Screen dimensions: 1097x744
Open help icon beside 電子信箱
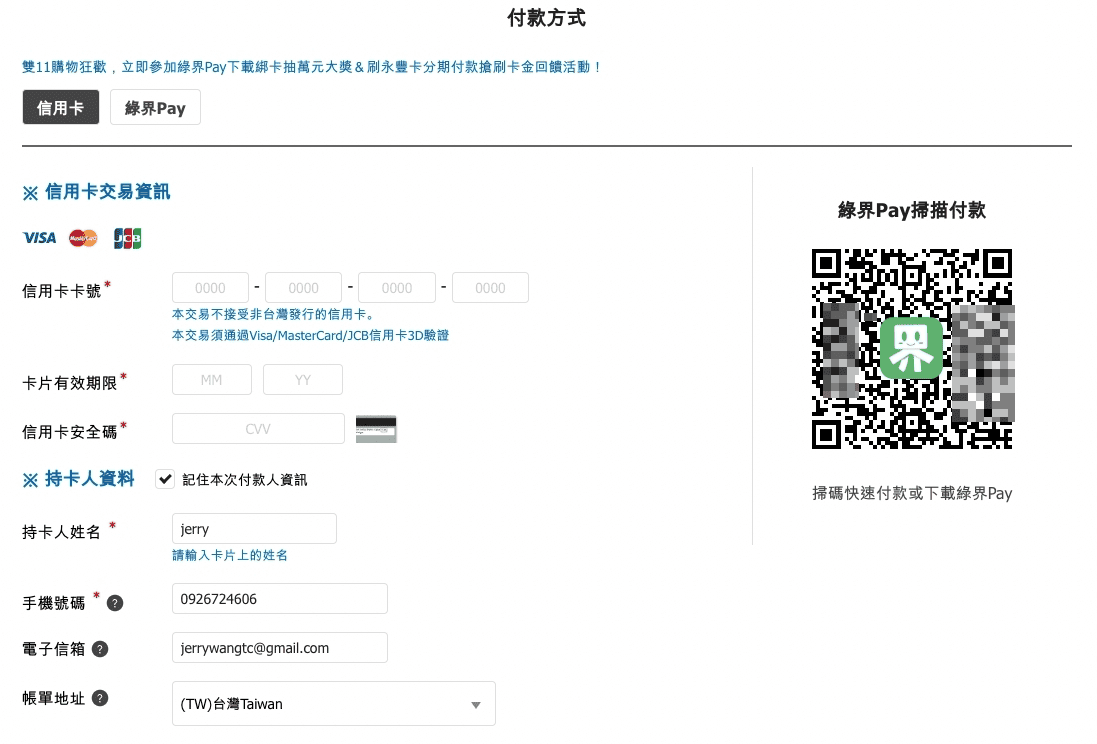(x=100, y=649)
